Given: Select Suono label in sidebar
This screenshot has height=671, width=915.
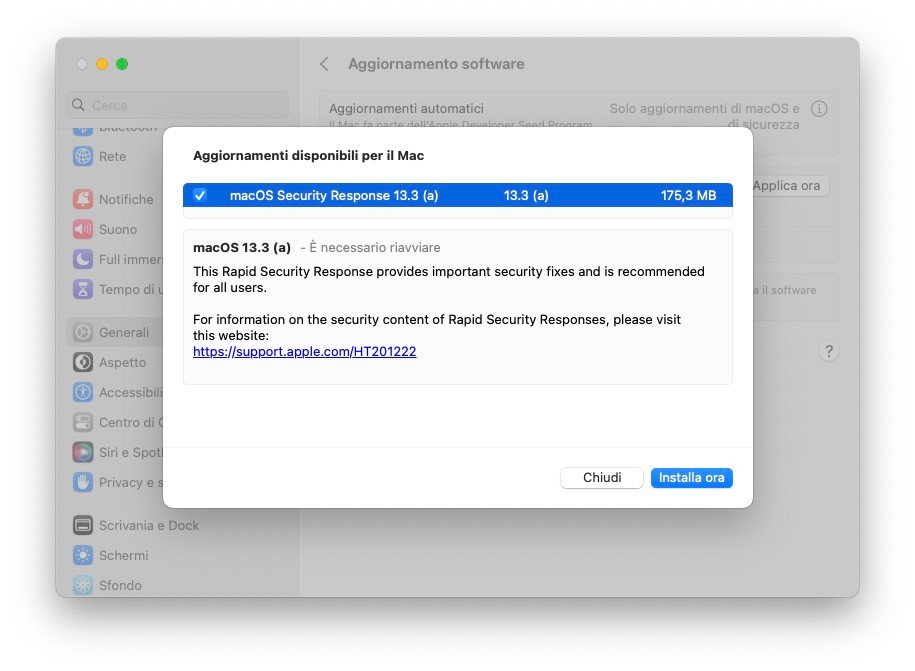Looking at the screenshot, I should pos(118,229).
